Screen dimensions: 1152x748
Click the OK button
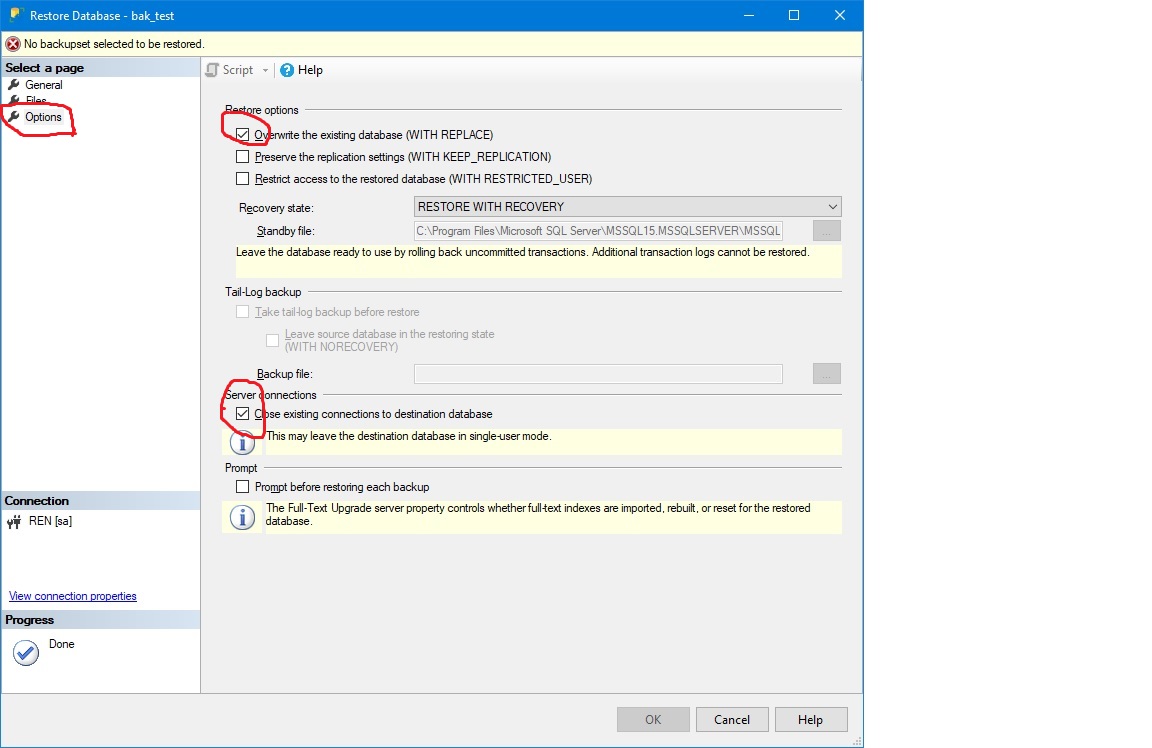point(653,719)
